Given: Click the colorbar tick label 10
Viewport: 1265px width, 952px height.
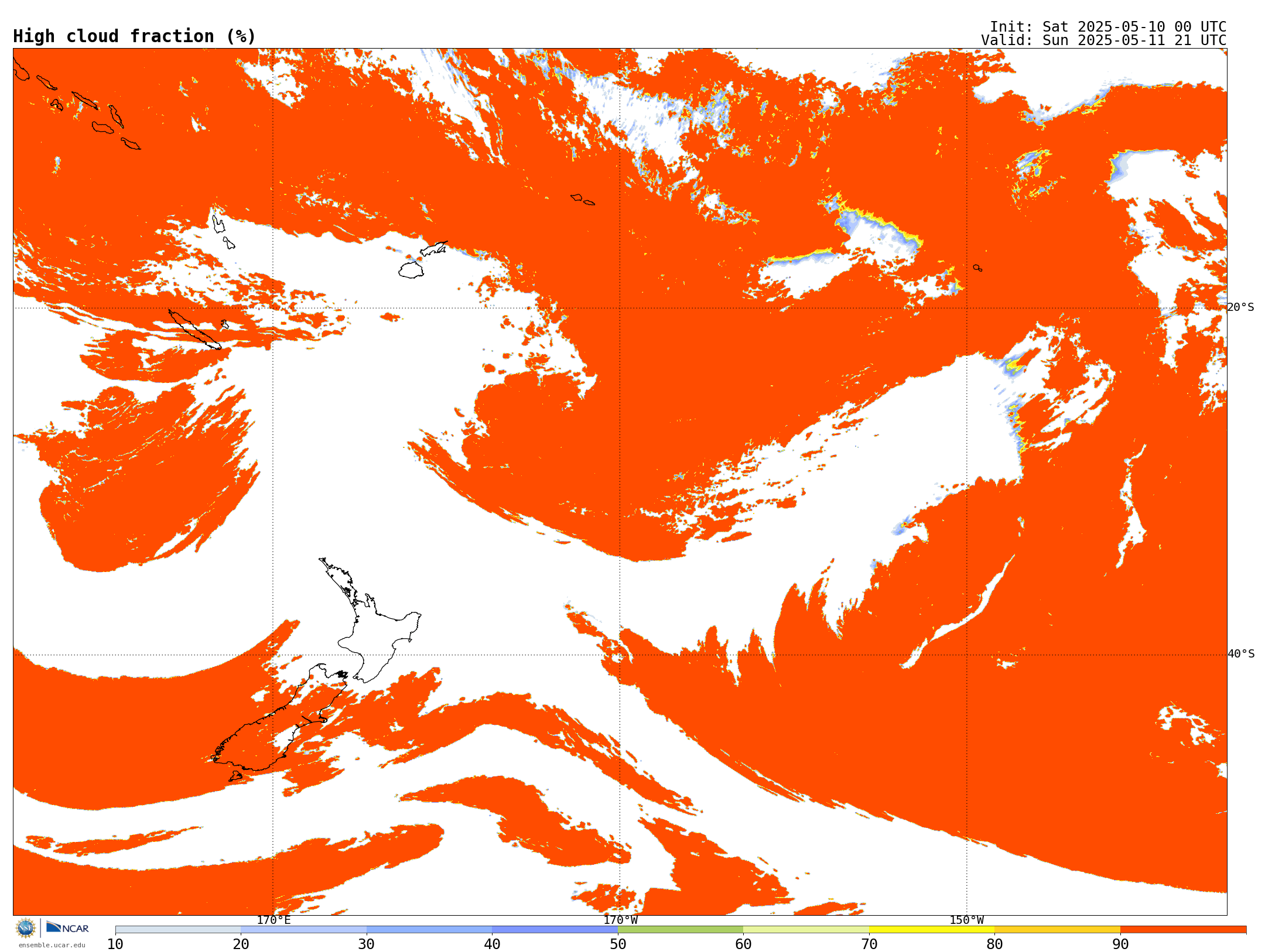Looking at the screenshot, I should pos(115,944).
